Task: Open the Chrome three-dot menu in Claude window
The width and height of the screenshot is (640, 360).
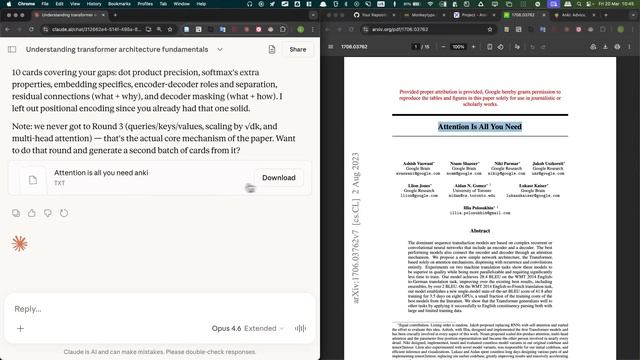Action: click(313, 29)
